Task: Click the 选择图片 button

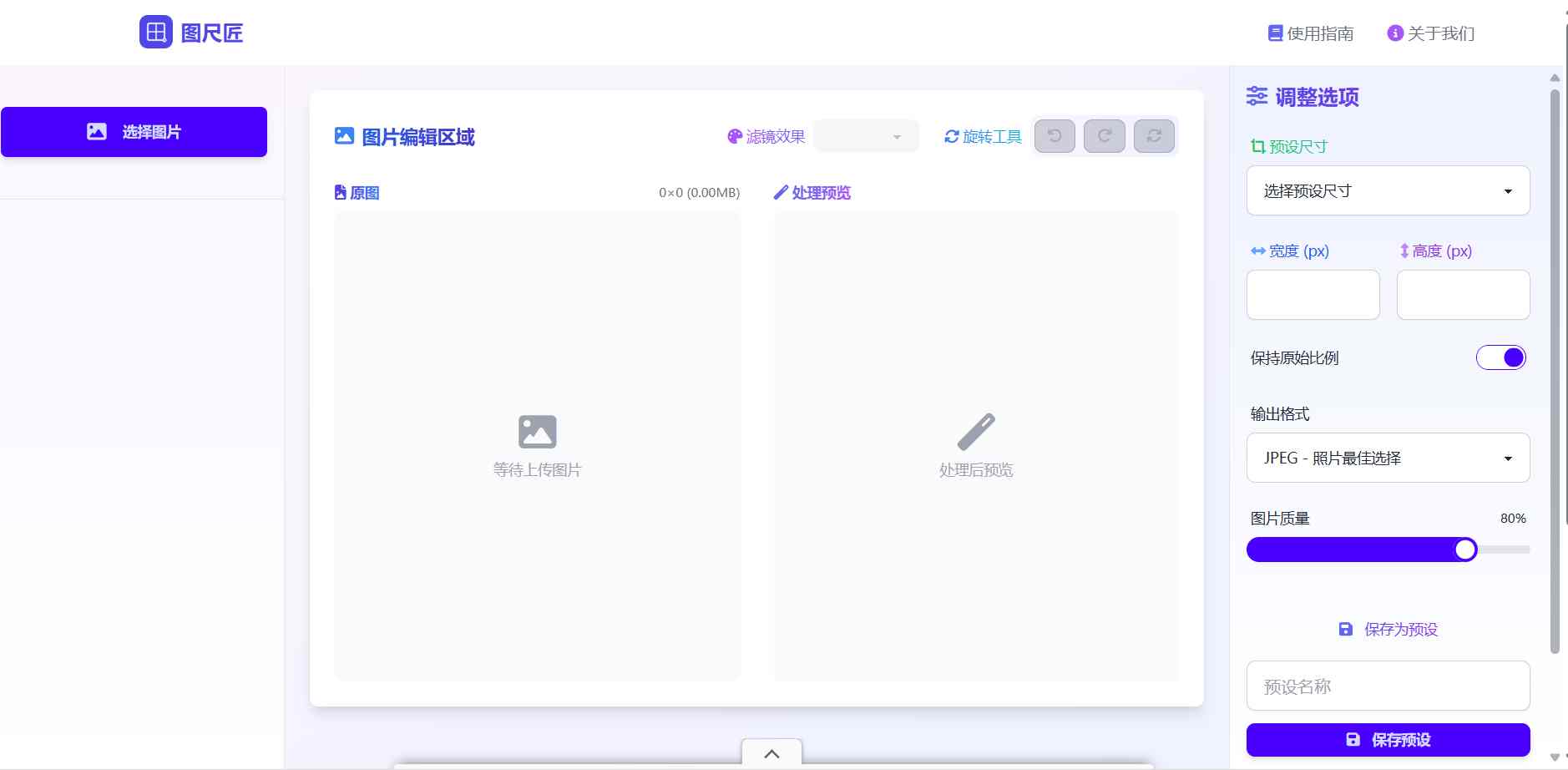Action: click(x=134, y=131)
